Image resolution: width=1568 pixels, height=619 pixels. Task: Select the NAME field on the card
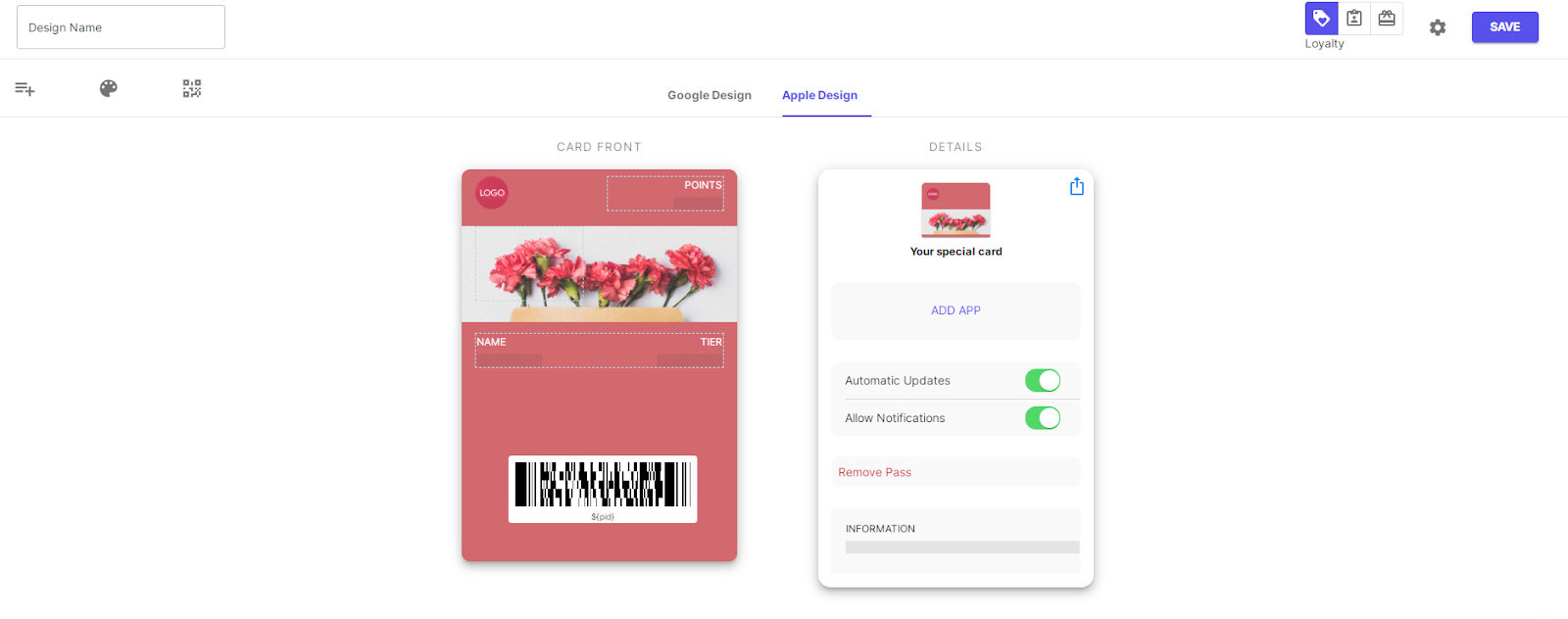pos(509,351)
